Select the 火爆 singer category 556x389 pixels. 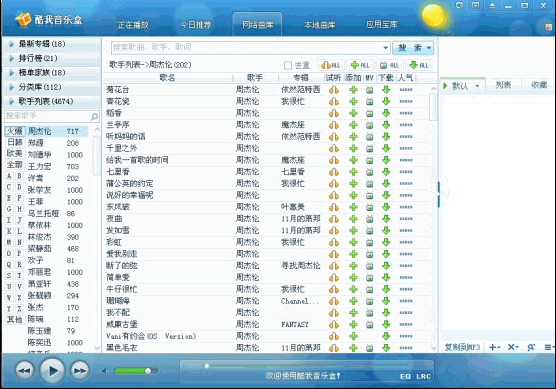click(x=15, y=131)
